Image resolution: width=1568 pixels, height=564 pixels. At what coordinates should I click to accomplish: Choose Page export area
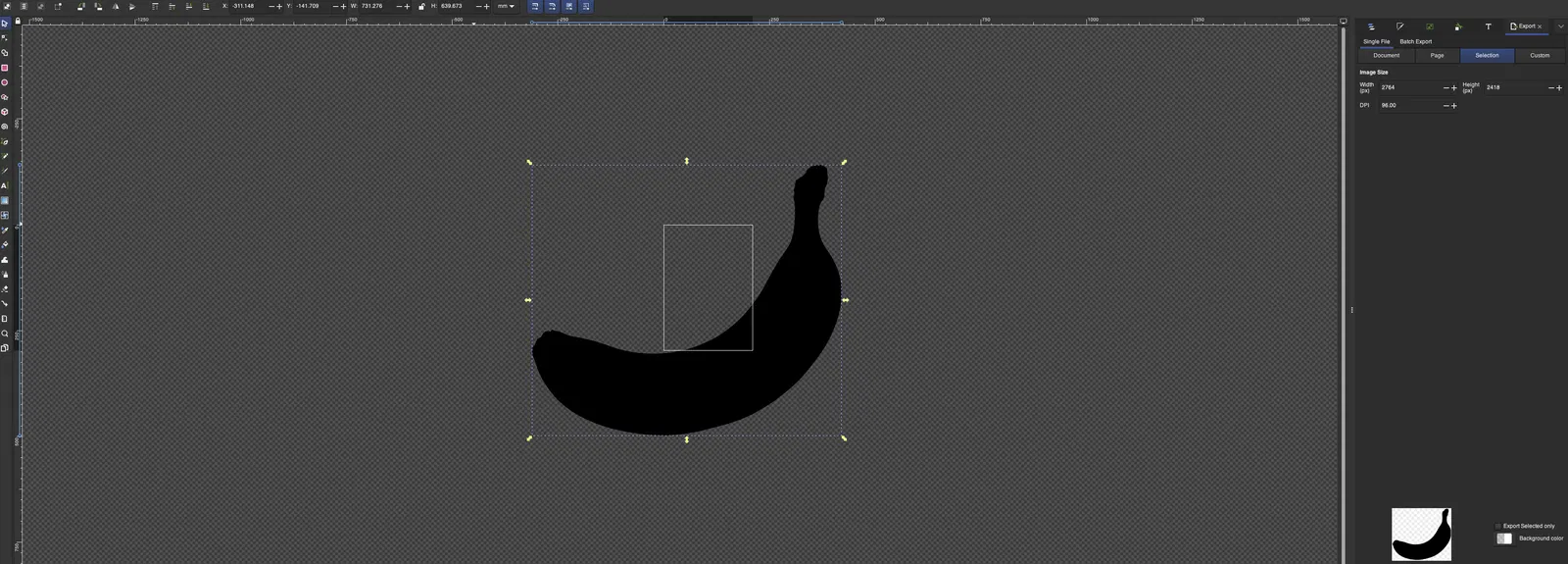pos(1437,56)
